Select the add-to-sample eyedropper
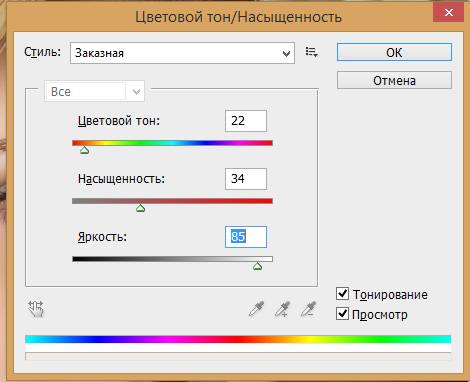 pyautogui.click(x=282, y=309)
